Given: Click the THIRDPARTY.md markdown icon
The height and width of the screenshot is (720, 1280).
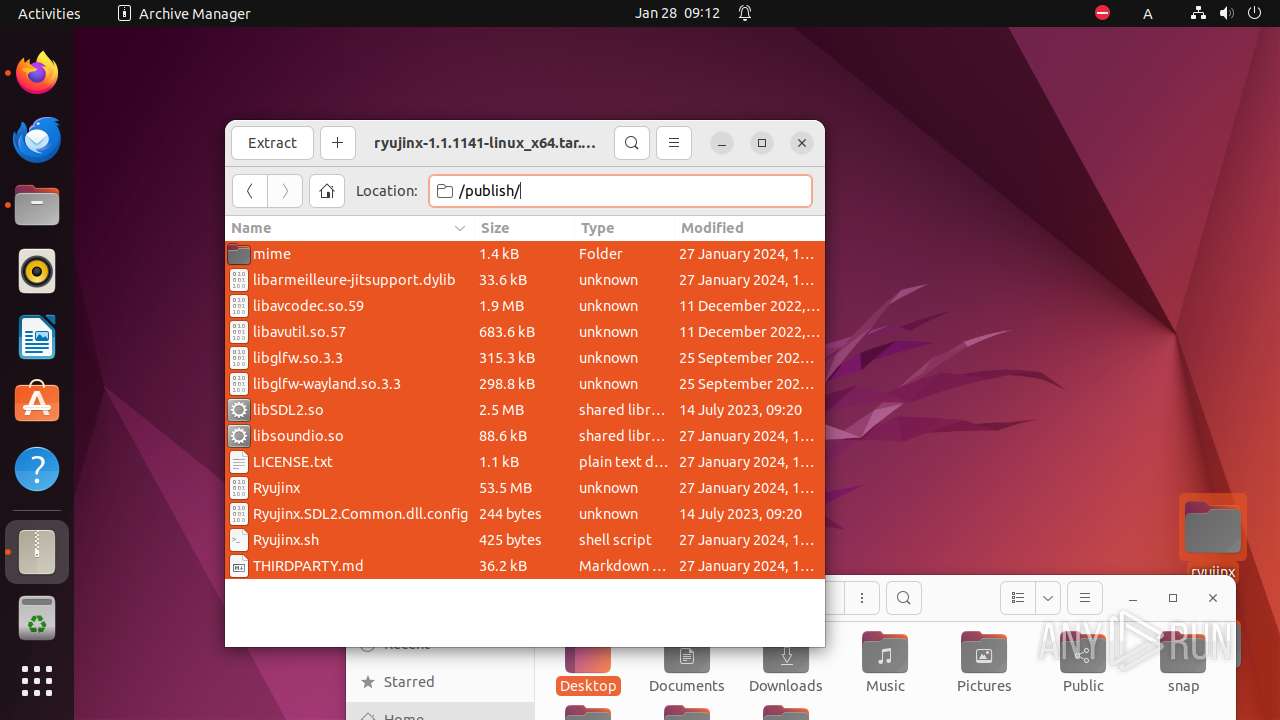Looking at the screenshot, I should coord(238,566).
